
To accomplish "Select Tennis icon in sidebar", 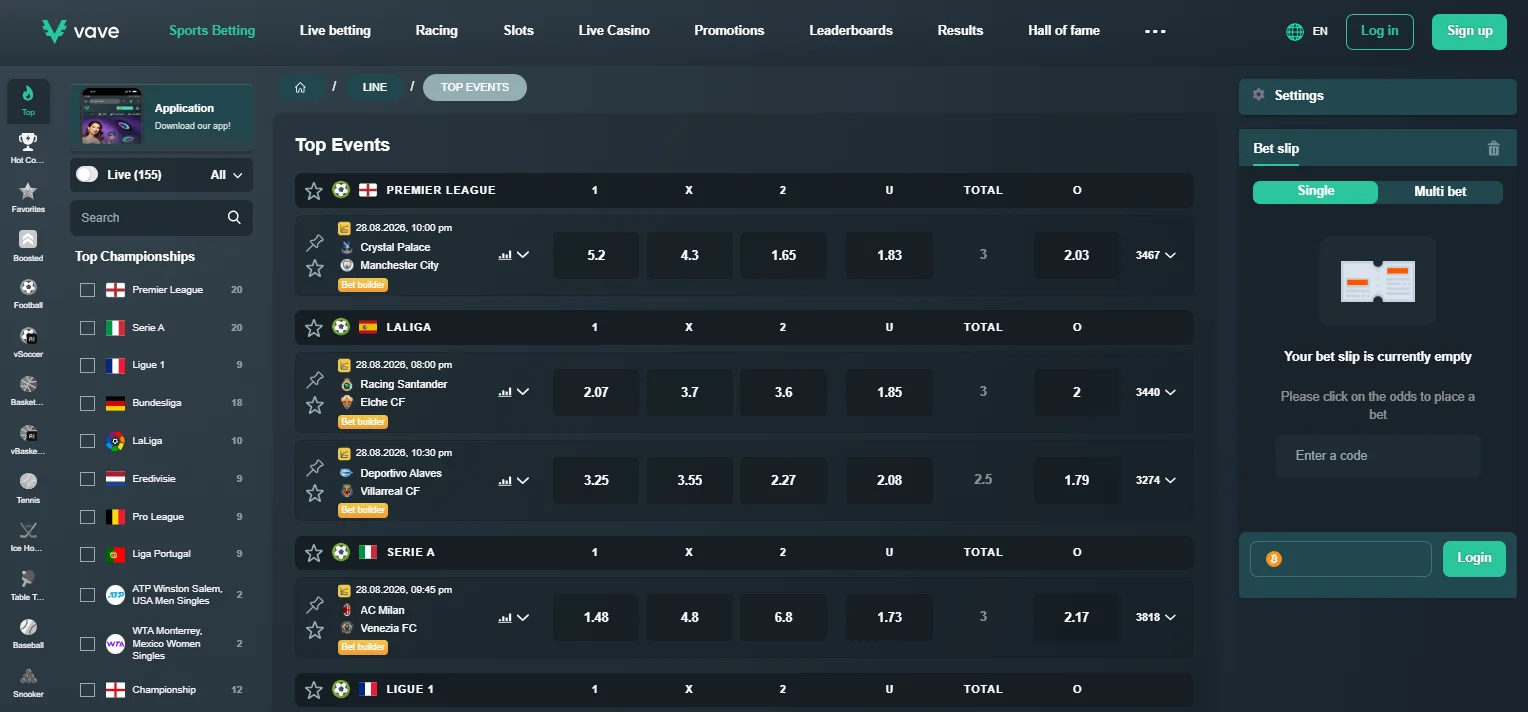I will tap(28, 481).
